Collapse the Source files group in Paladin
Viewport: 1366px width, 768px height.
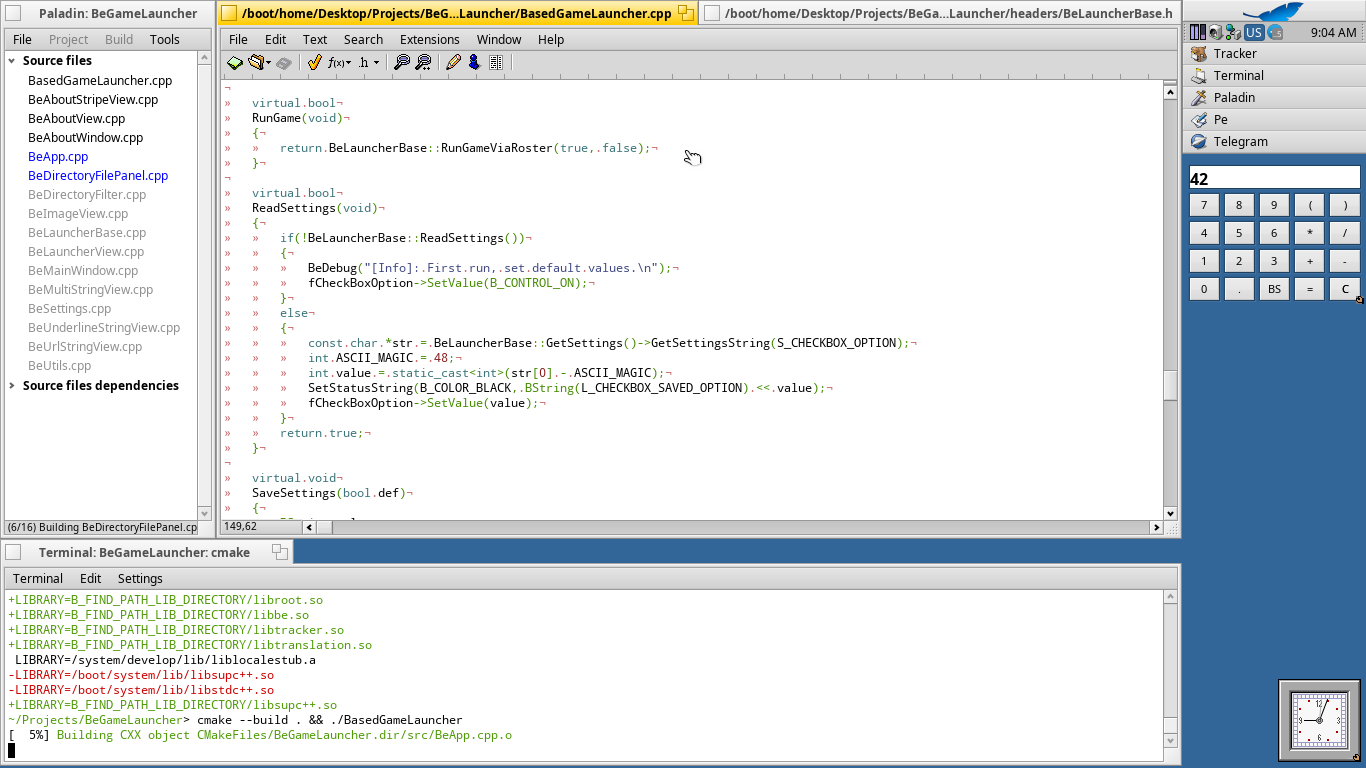(12, 61)
